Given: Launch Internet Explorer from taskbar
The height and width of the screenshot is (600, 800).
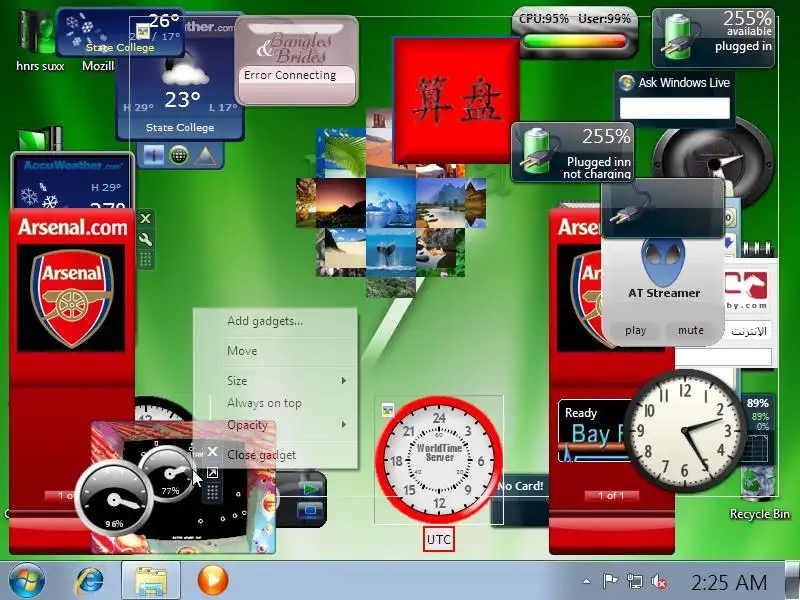Looking at the screenshot, I should coord(89,581).
